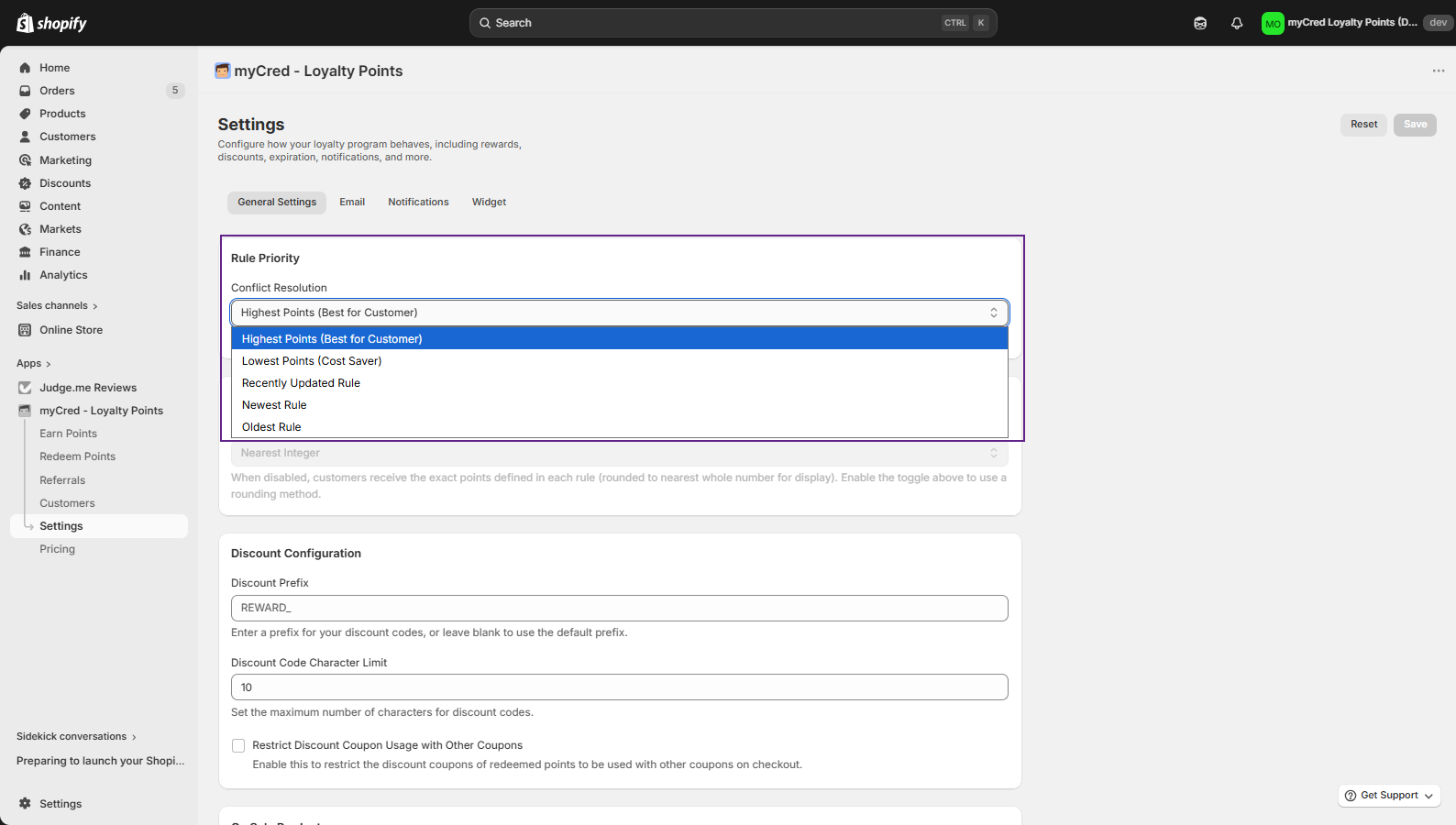
Task: Click the Reset button
Action: tap(1363, 125)
